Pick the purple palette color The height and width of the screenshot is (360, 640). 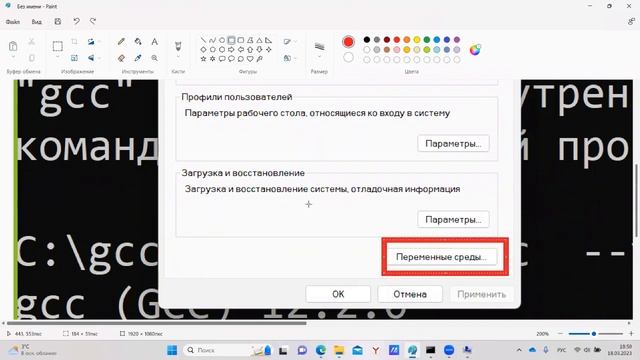click(457, 40)
